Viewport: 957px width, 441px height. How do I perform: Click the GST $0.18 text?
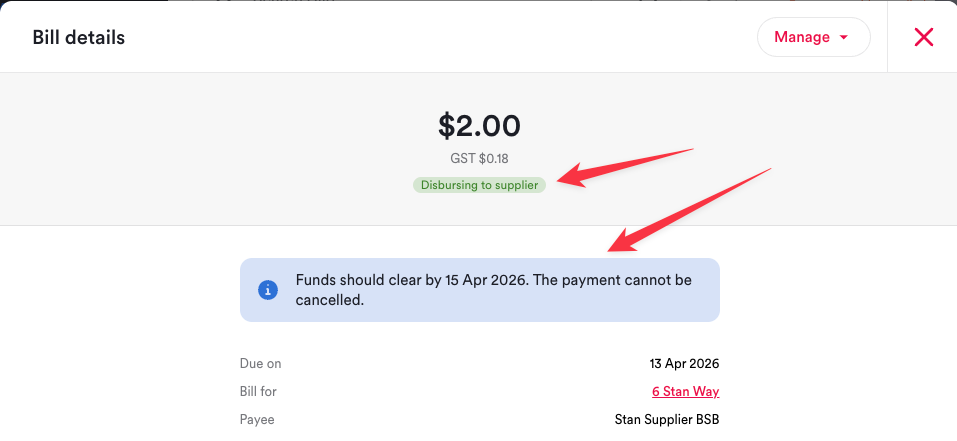tap(479, 158)
